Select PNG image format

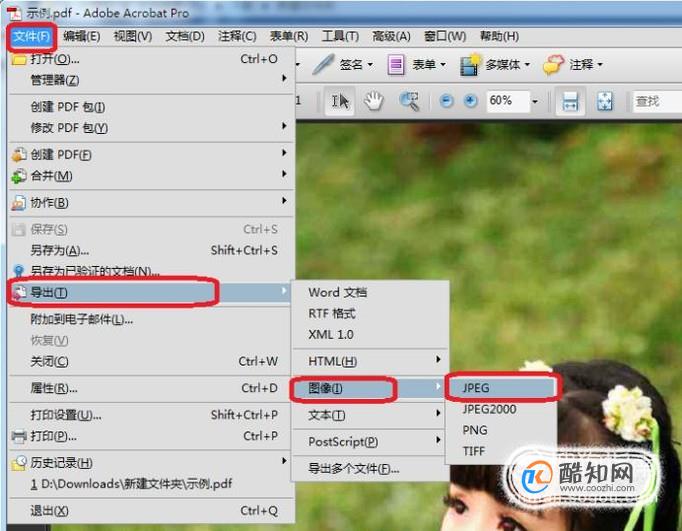click(502, 430)
